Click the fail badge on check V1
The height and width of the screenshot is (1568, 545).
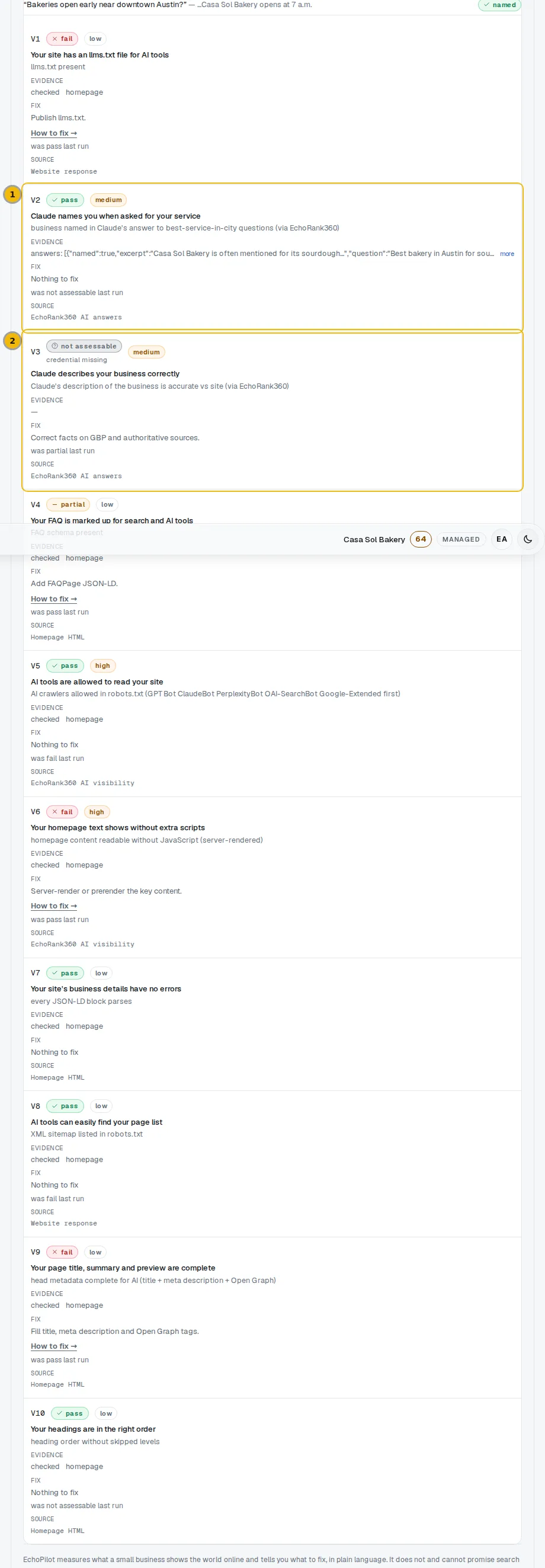click(62, 39)
